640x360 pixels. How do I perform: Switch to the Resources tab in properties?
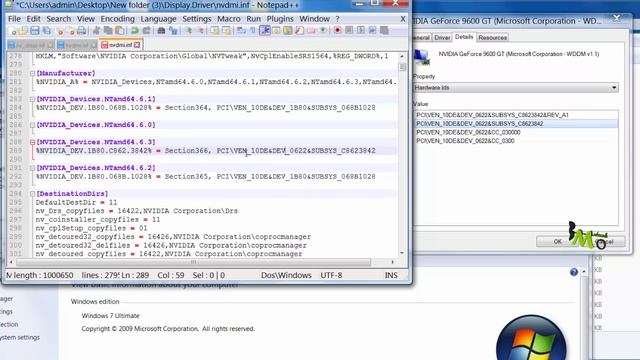click(x=492, y=38)
